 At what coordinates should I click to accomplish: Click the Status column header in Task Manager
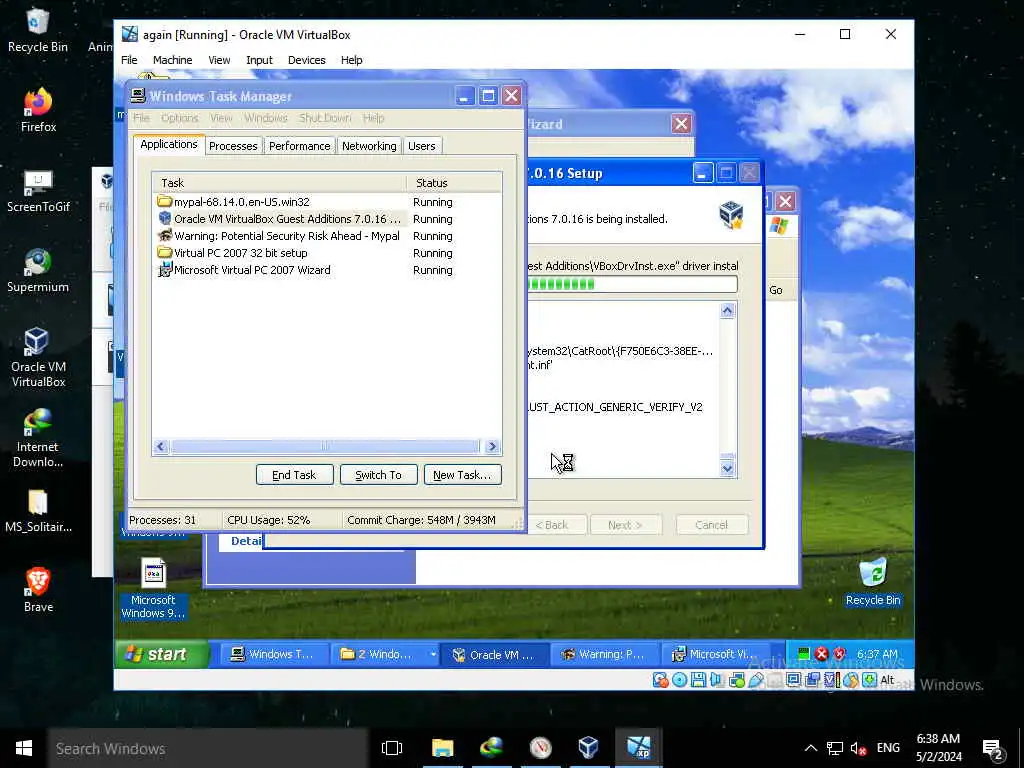tap(454, 183)
